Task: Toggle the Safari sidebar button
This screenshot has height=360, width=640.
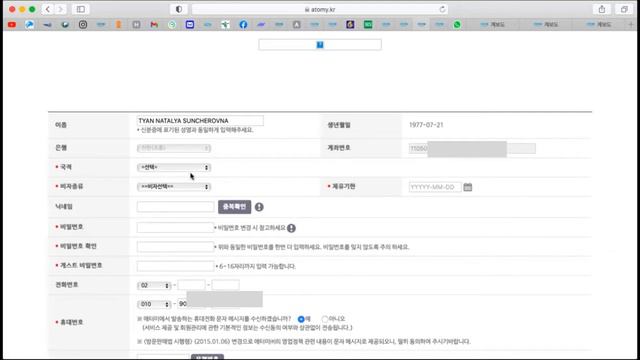Action: pyautogui.click(x=80, y=9)
